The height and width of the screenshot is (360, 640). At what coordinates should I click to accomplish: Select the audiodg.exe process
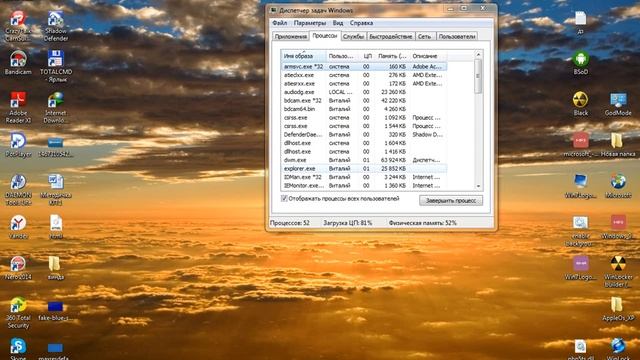pos(364,92)
